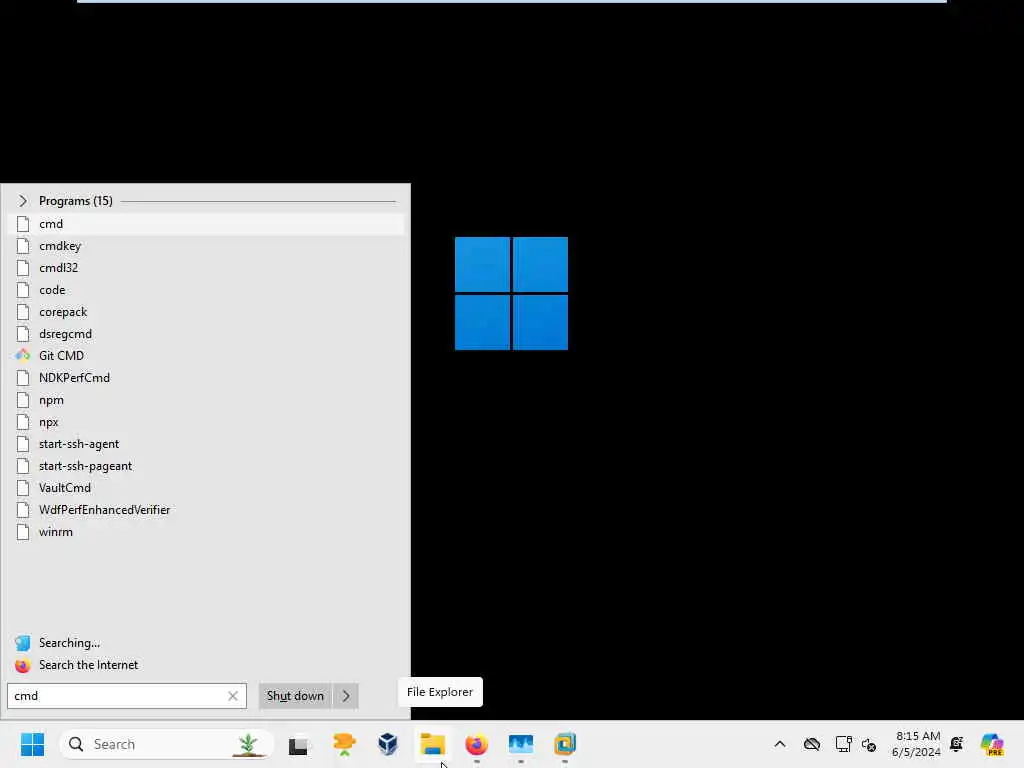
Task: Click the file icon beside npx
Action: 23,422
